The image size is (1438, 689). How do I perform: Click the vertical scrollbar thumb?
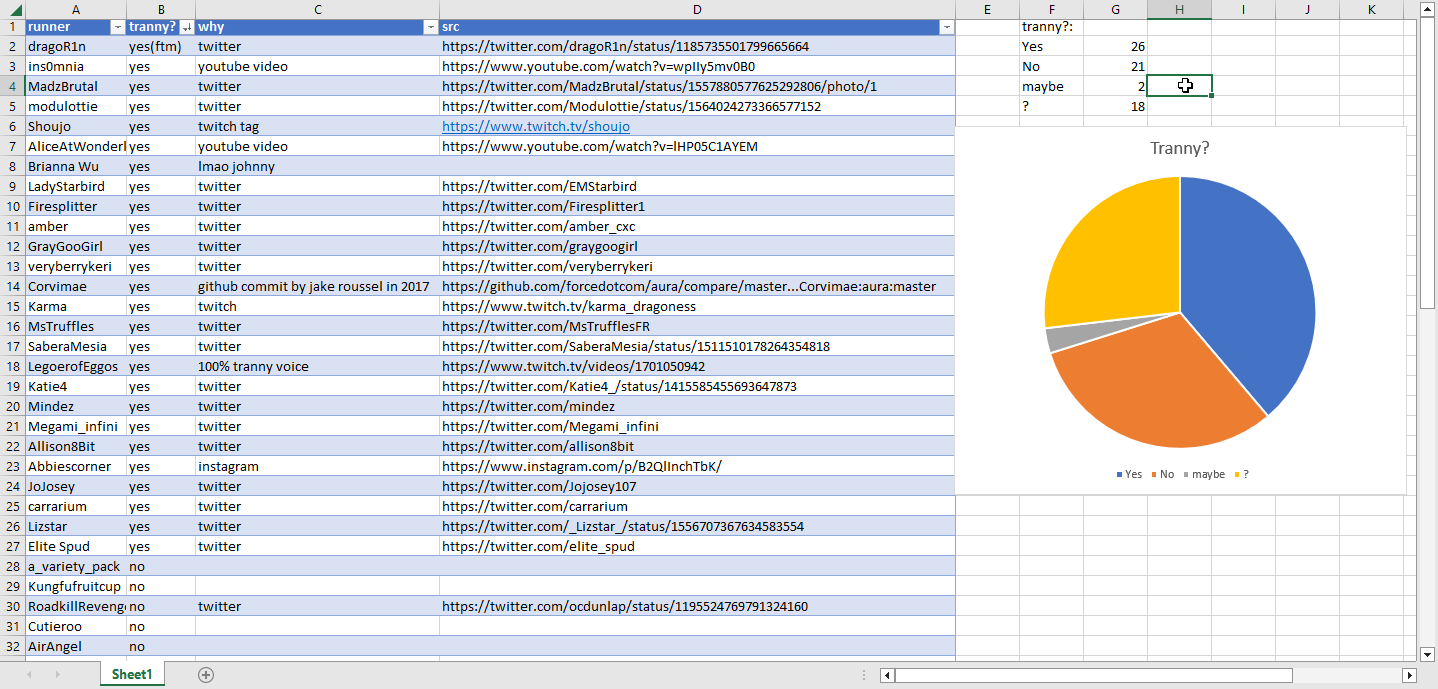click(1427, 162)
